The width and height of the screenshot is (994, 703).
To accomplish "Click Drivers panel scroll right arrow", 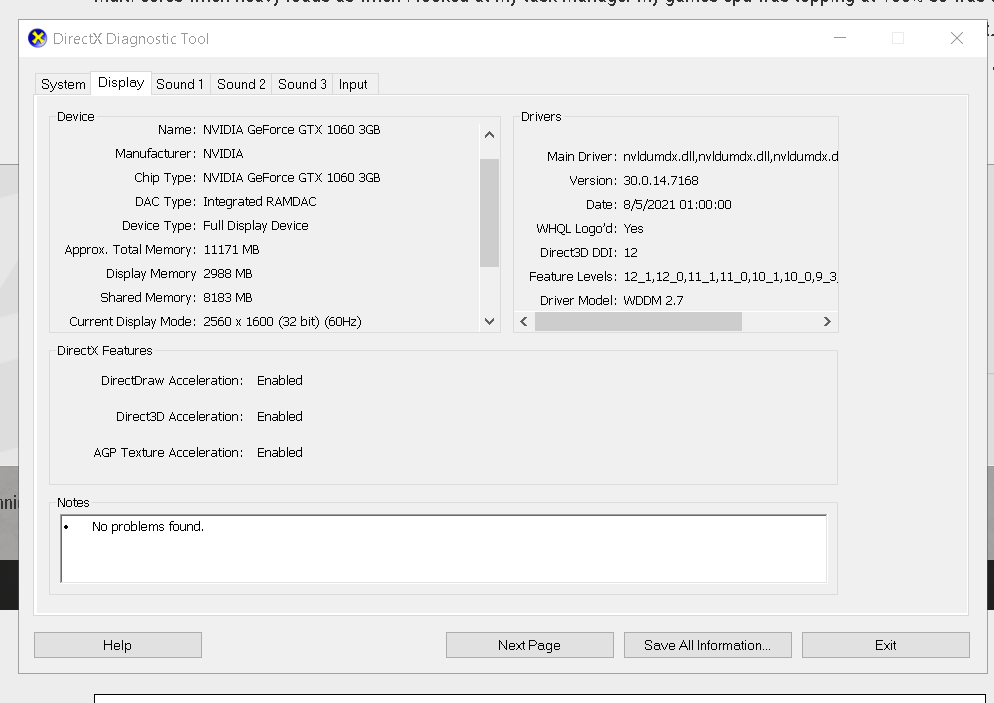I will 827,321.
